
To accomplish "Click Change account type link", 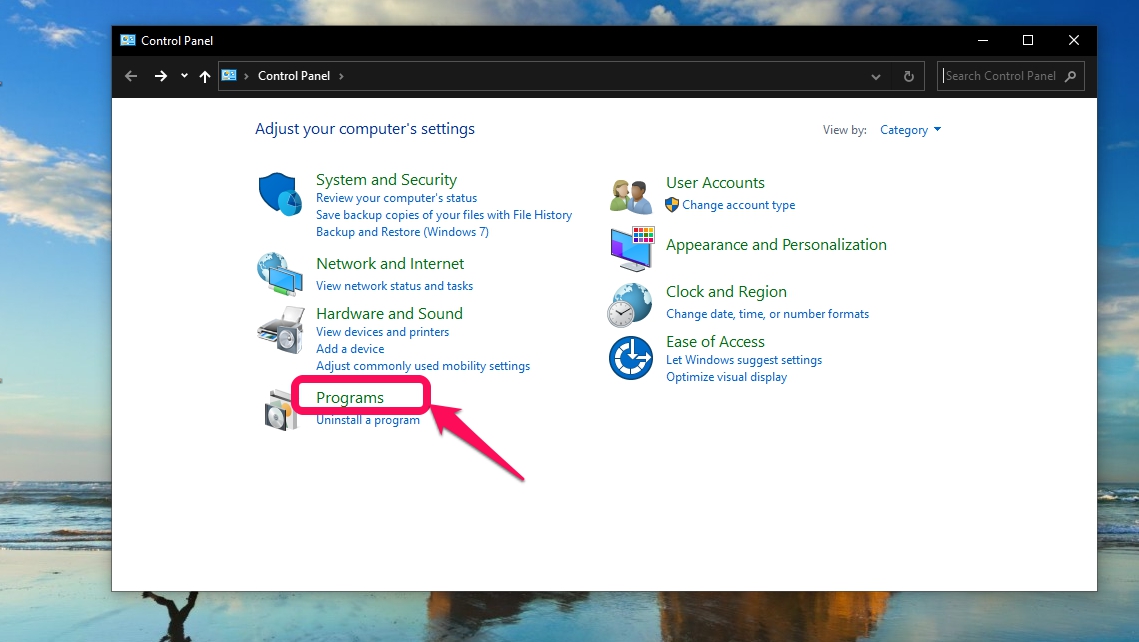I will 739,205.
